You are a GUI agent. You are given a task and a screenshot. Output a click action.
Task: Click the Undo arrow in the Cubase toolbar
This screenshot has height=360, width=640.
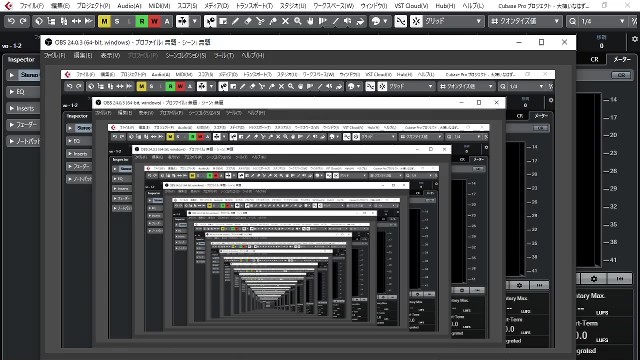(11, 21)
